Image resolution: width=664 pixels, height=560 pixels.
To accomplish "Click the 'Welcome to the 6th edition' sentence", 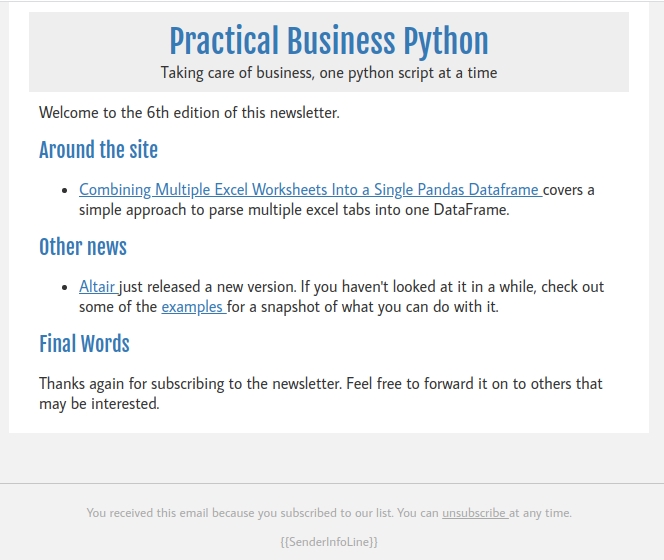I will click(x=189, y=113).
